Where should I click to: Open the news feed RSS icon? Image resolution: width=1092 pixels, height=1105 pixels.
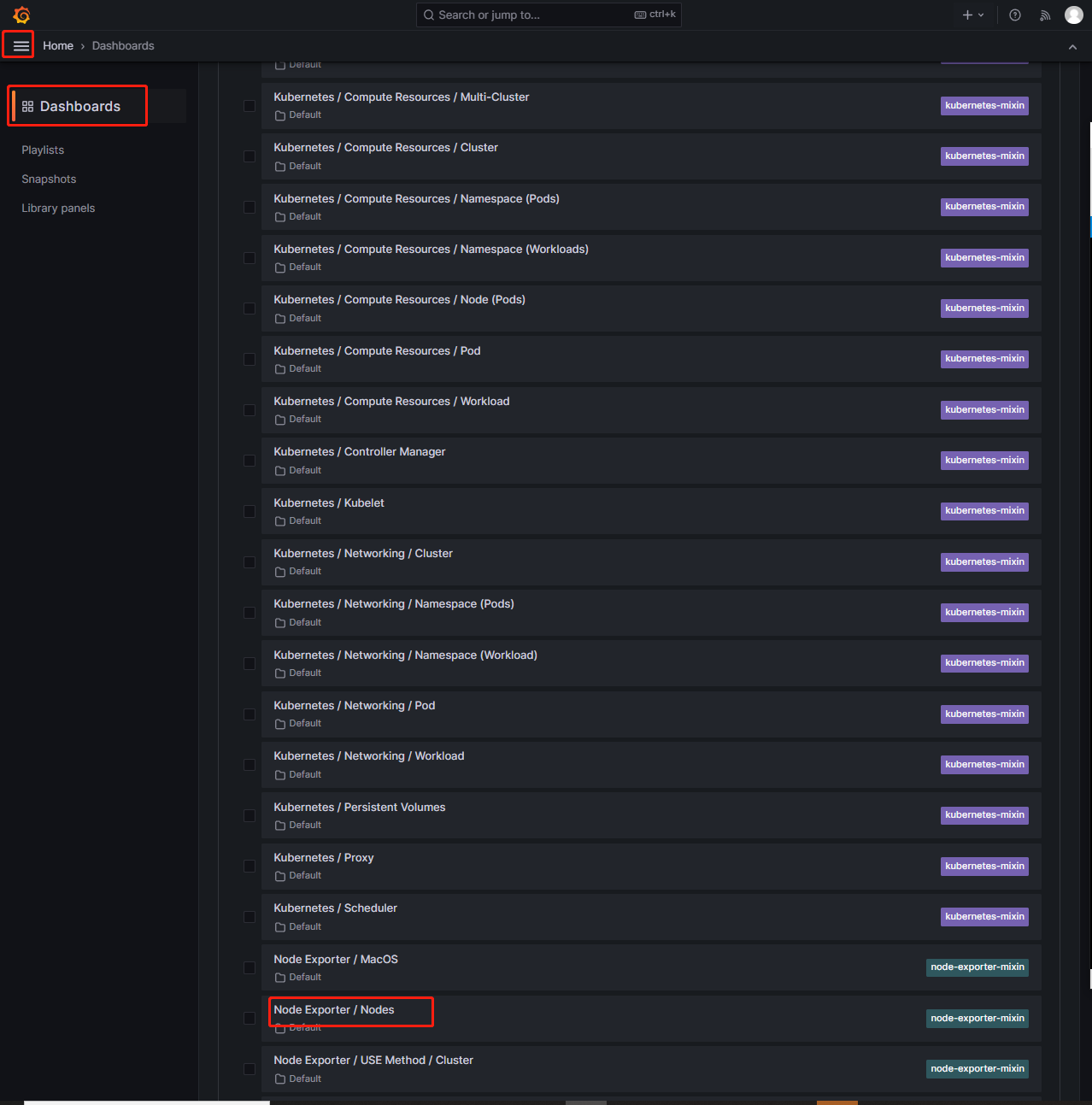pos(1045,15)
